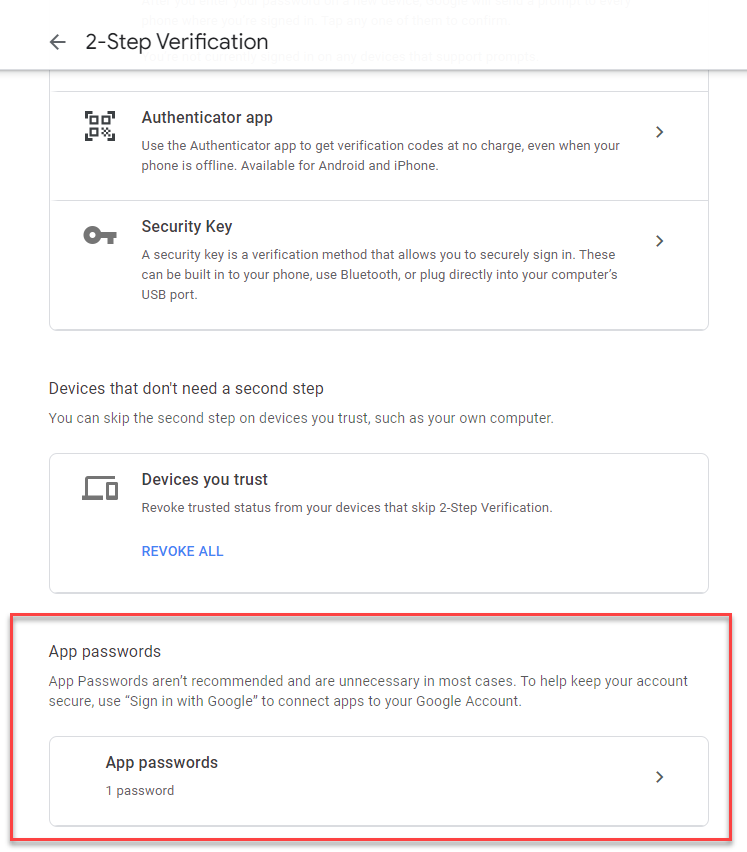Screen dimensions: 747x852
Task: Click the App Passwords recommendation paragraph
Action: point(368,691)
